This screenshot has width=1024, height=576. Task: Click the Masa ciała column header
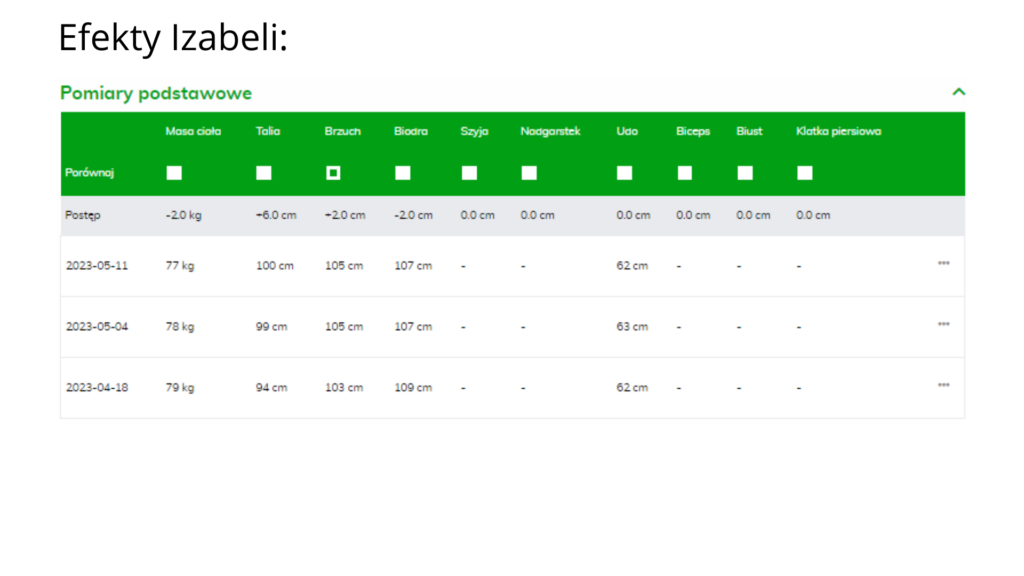(193, 131)
